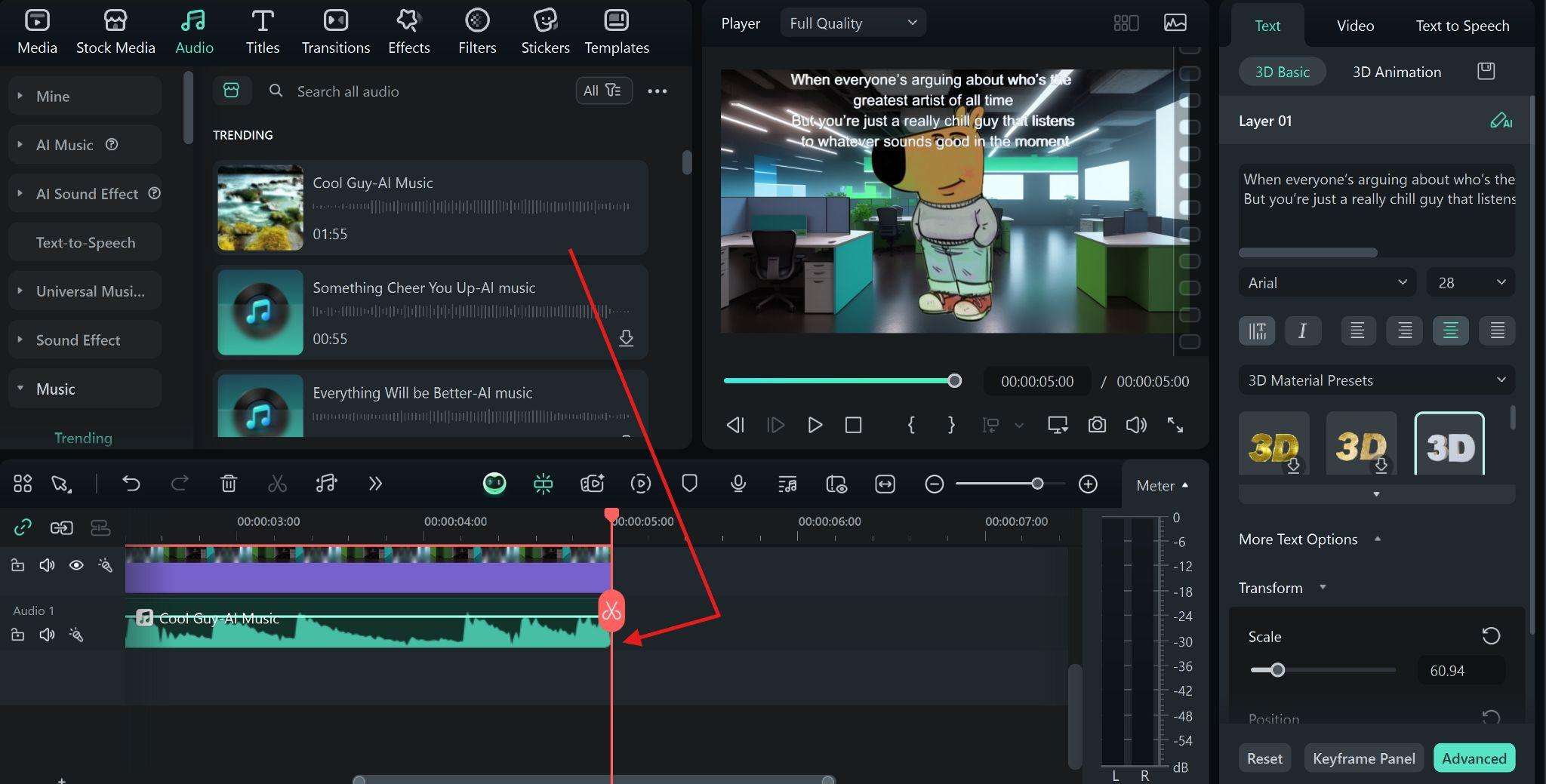Toggle the text spacing button
This screenshot has width=1546, height=784.
coord(1257,331)
